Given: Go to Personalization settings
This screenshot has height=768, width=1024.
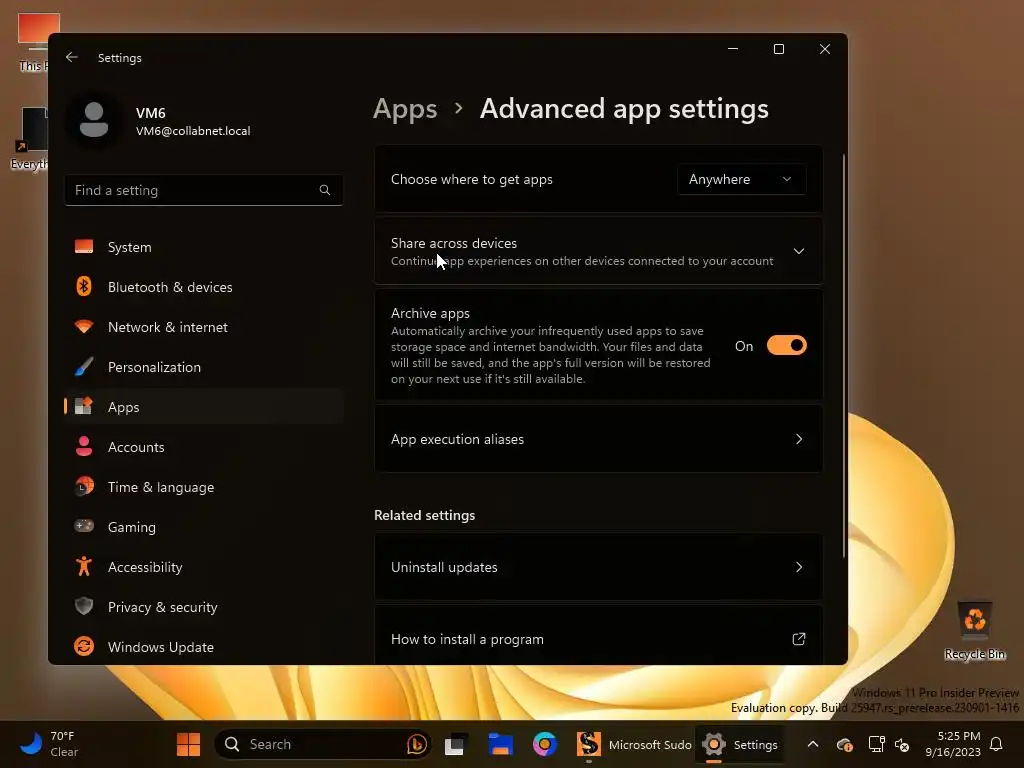Looking at the screenshot, I should (204, 366).
